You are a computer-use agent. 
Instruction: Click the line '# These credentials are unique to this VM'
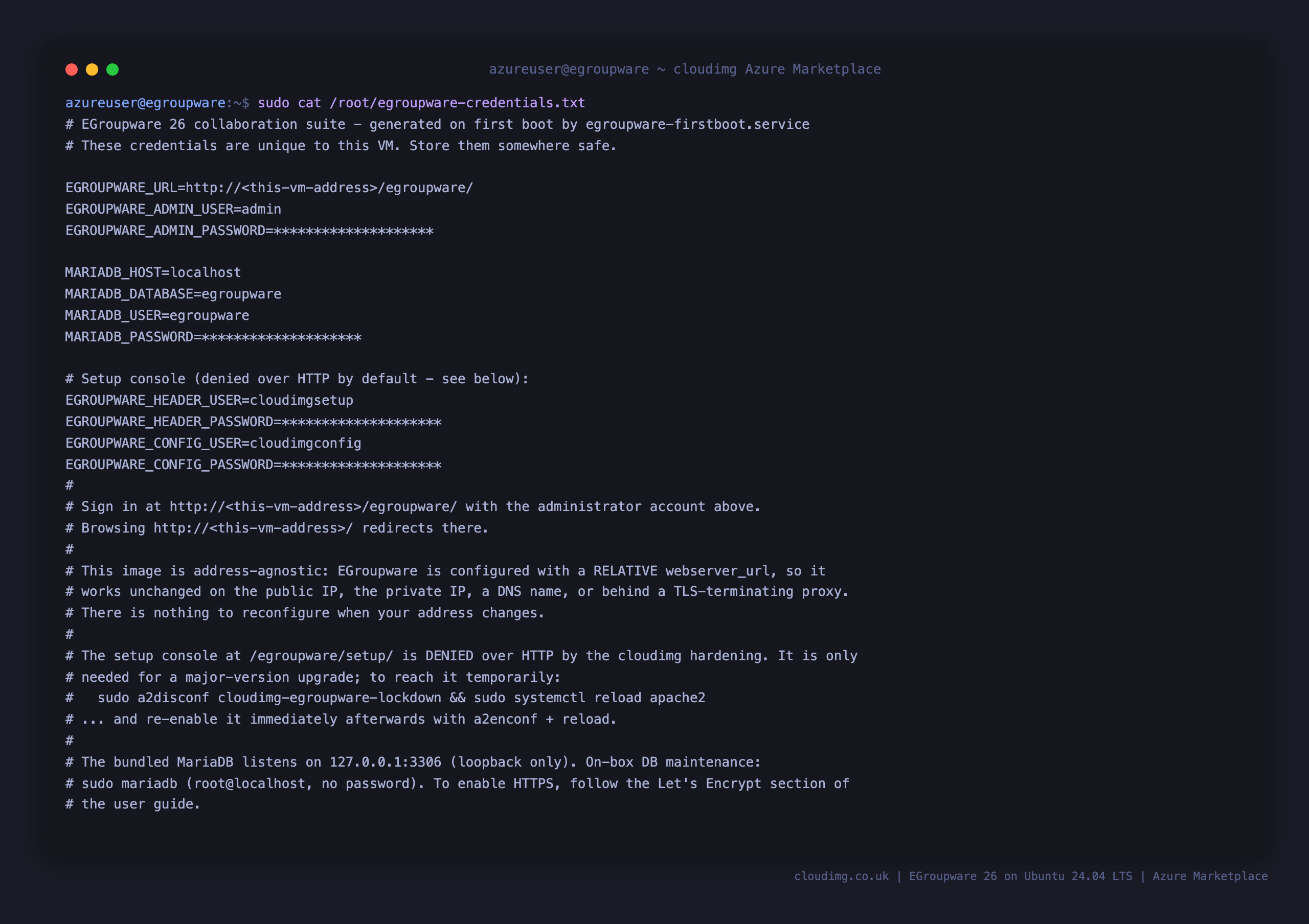[x=341, y=146]
